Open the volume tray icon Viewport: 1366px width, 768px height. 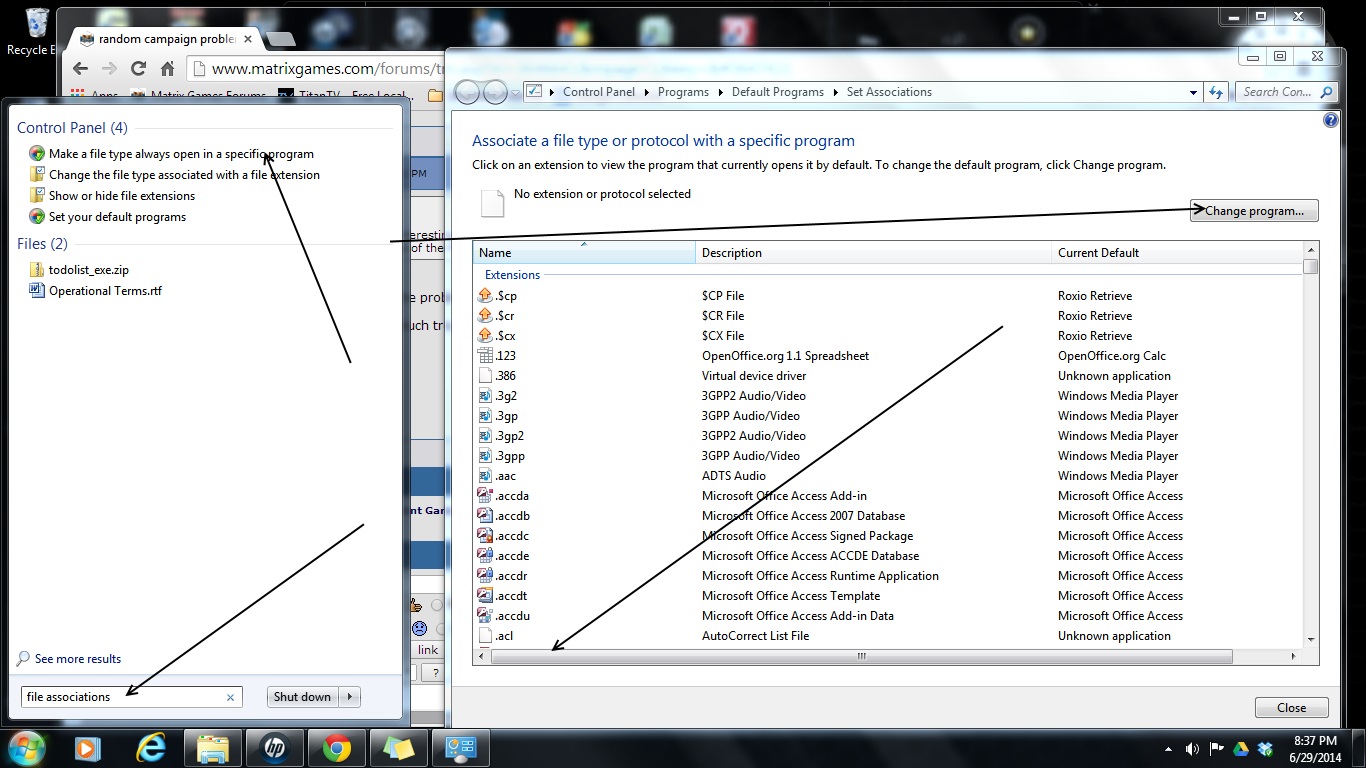1192,749
